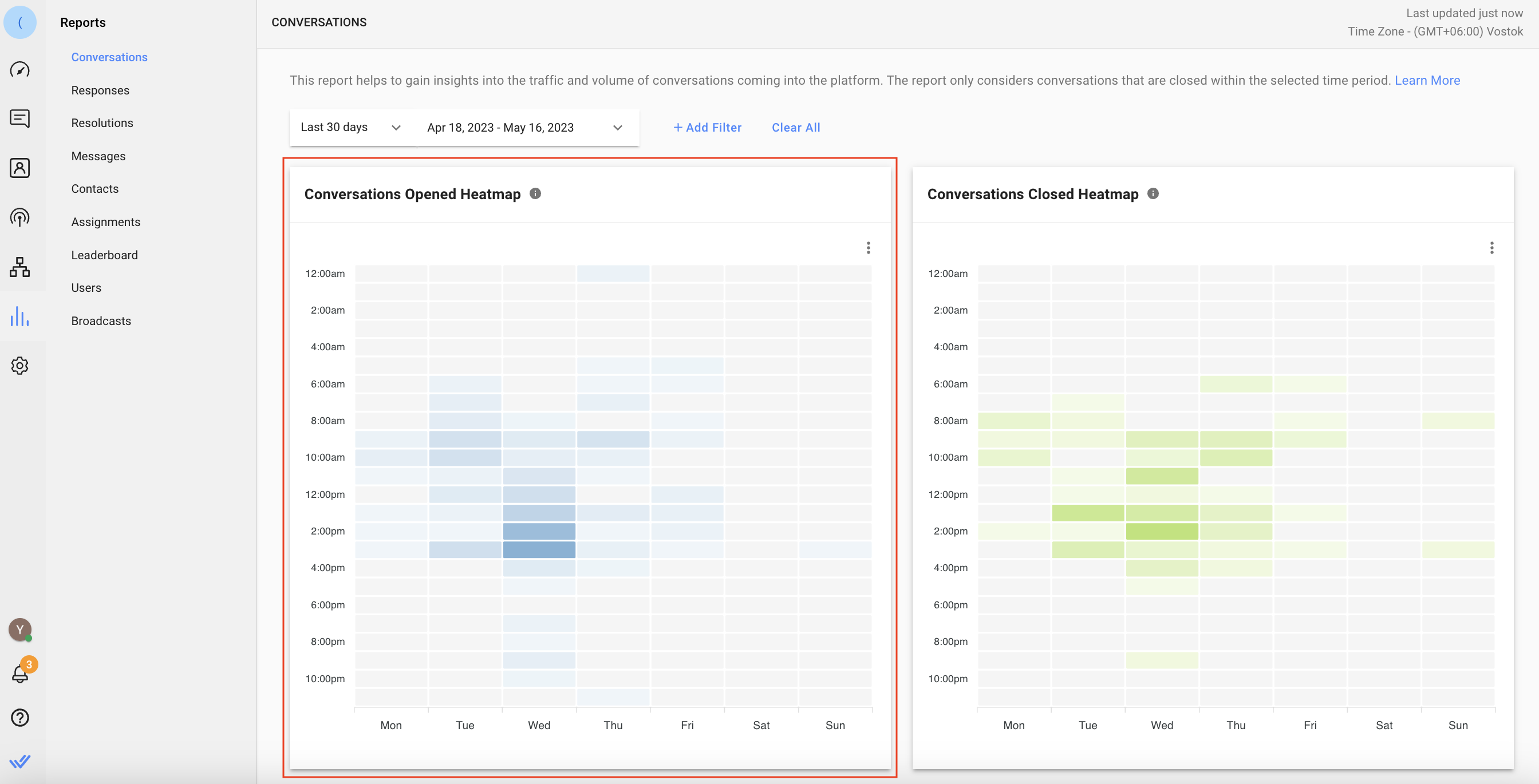Click the user avatar icon bottom-left

click(20, 630)
